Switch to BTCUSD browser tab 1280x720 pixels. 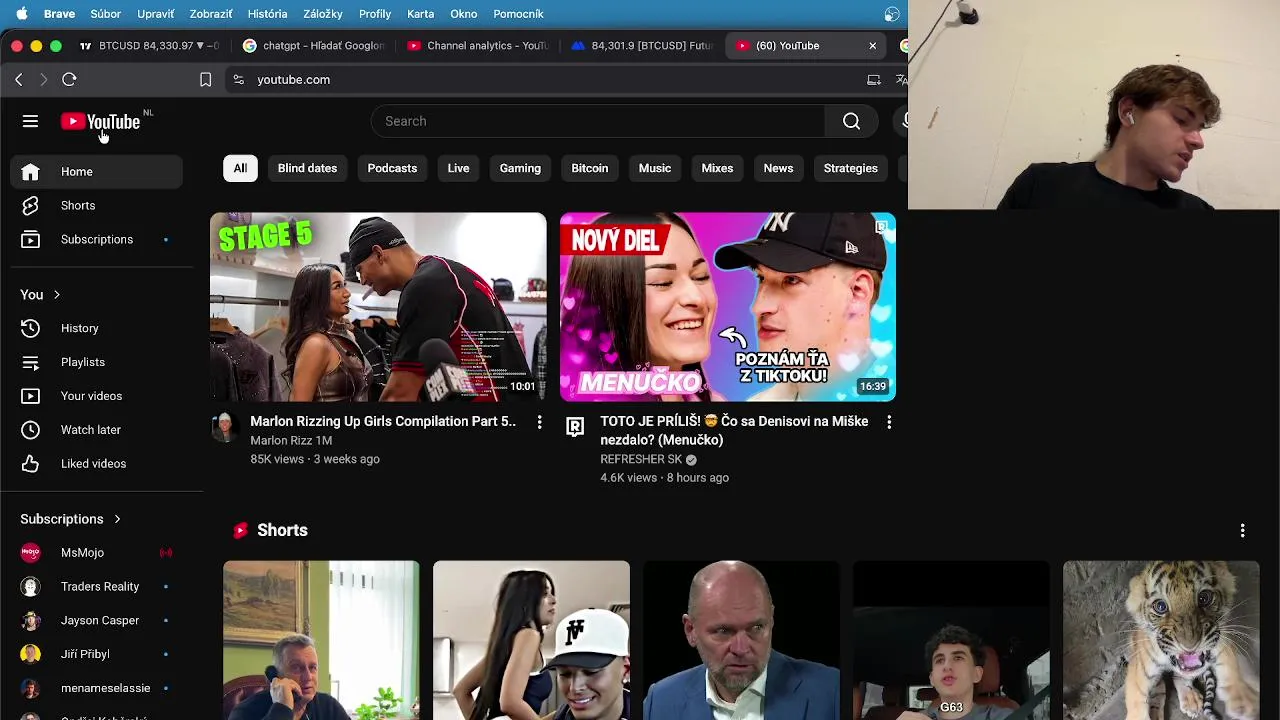click(x=150, y=46)
